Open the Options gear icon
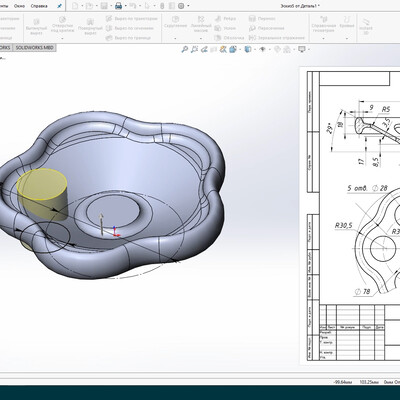This screenshot has height=400, width=400. 181,6
